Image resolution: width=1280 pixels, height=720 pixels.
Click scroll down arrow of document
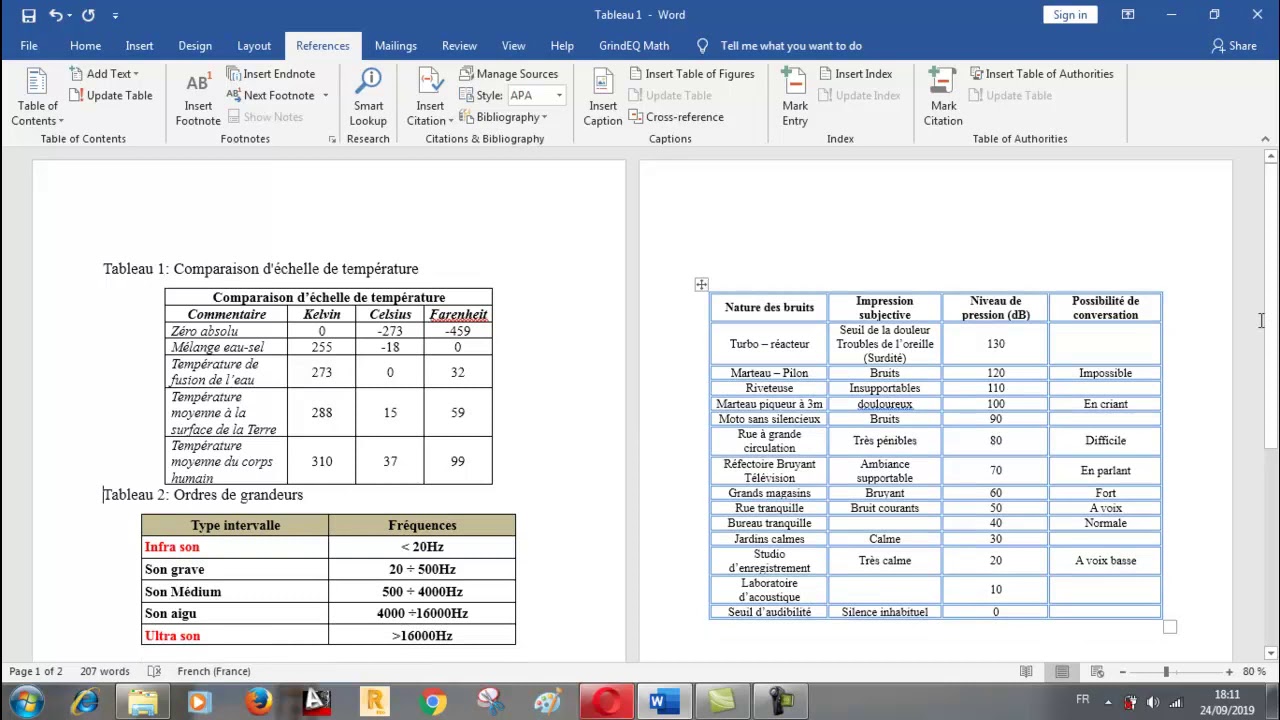1271,653
